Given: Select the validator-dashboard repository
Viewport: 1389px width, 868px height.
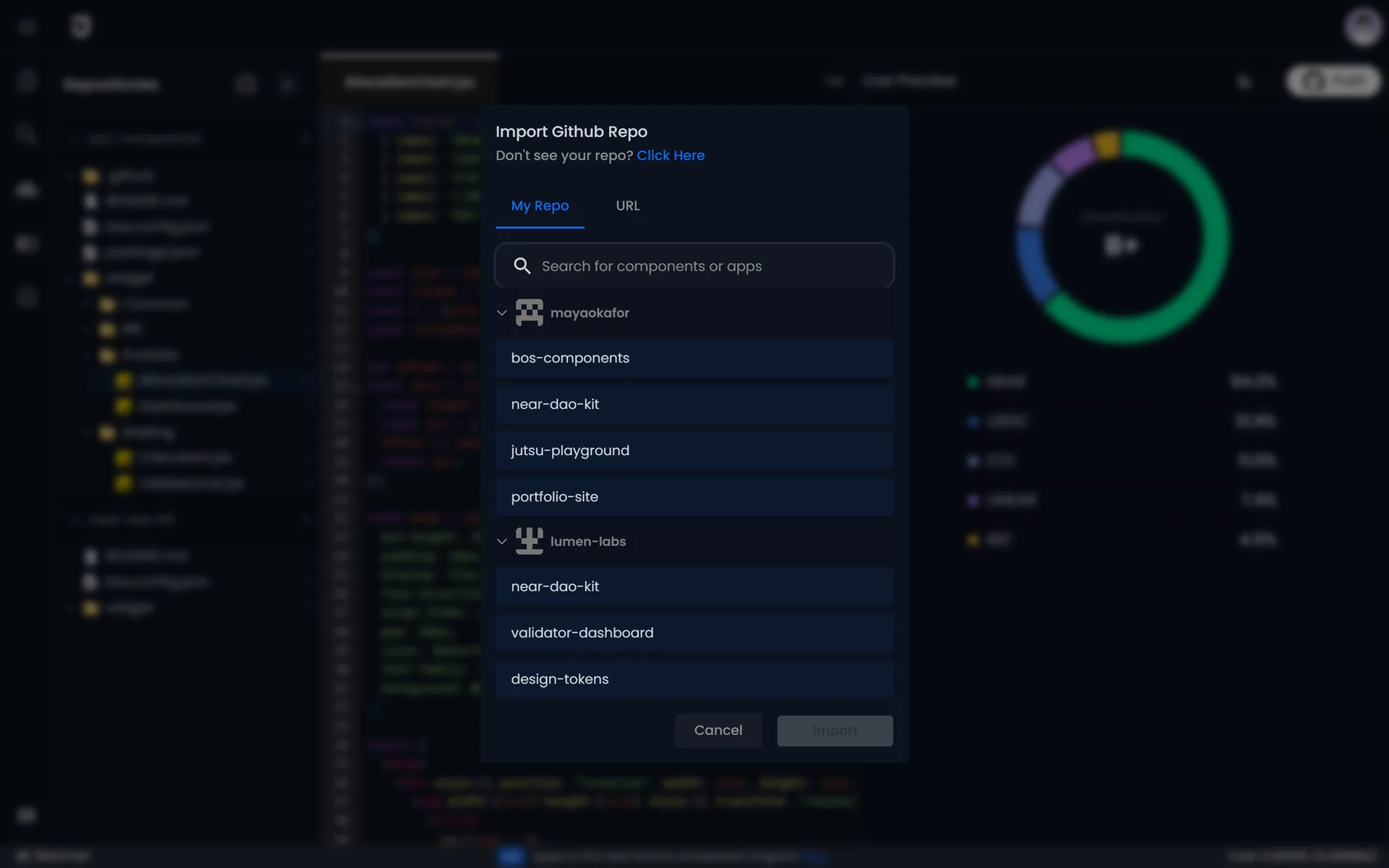Looking at the screenshot, I should (694, 633).
